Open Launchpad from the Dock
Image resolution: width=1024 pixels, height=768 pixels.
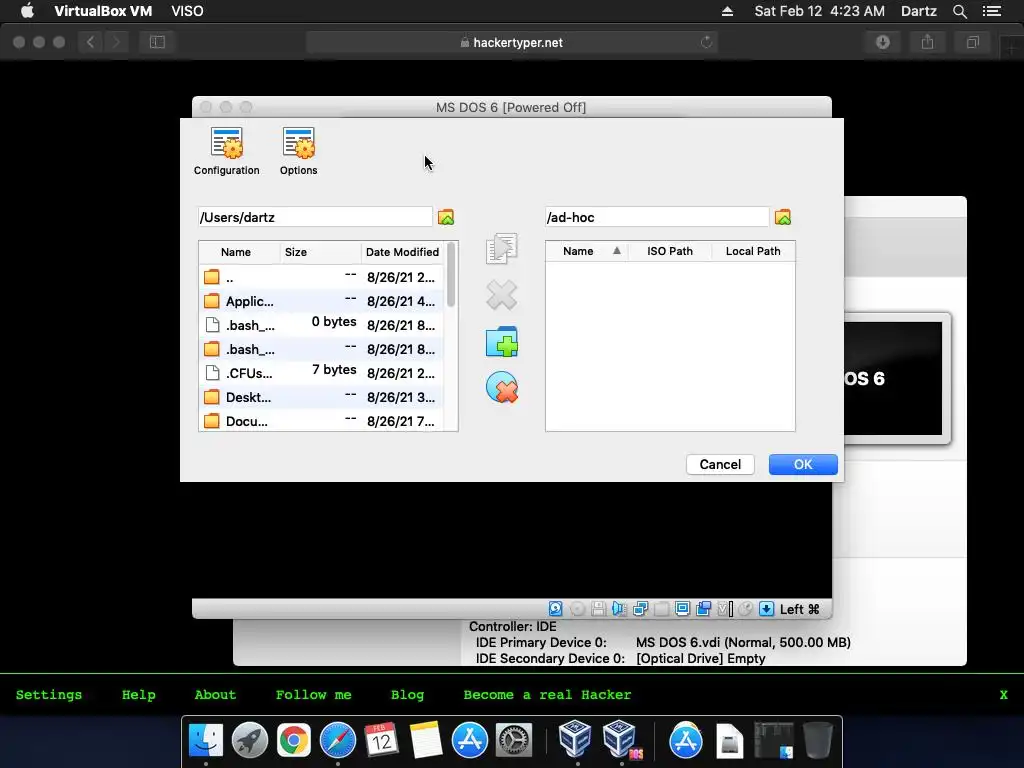[x=249, y=741]
